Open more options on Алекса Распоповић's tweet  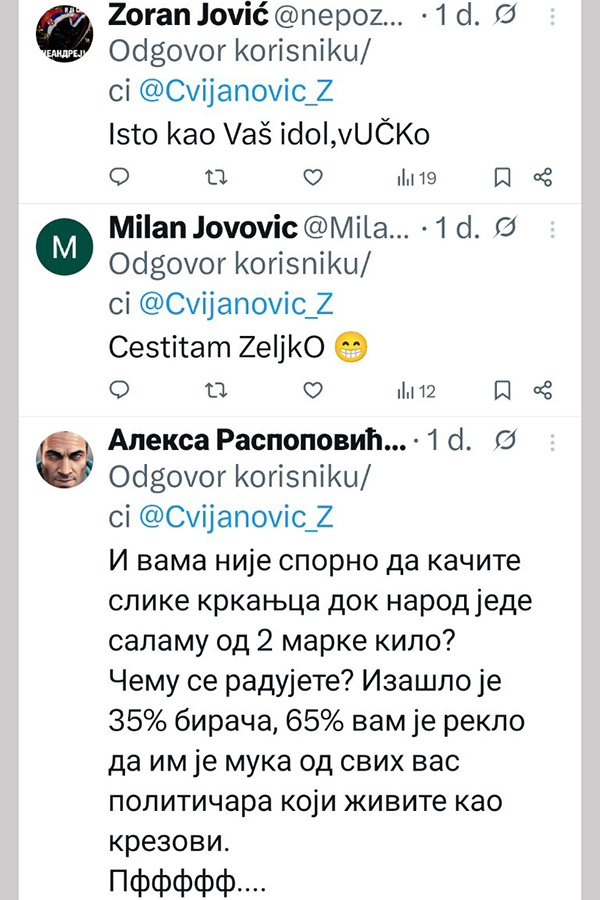pyautogui.click(x=550, y=441)
